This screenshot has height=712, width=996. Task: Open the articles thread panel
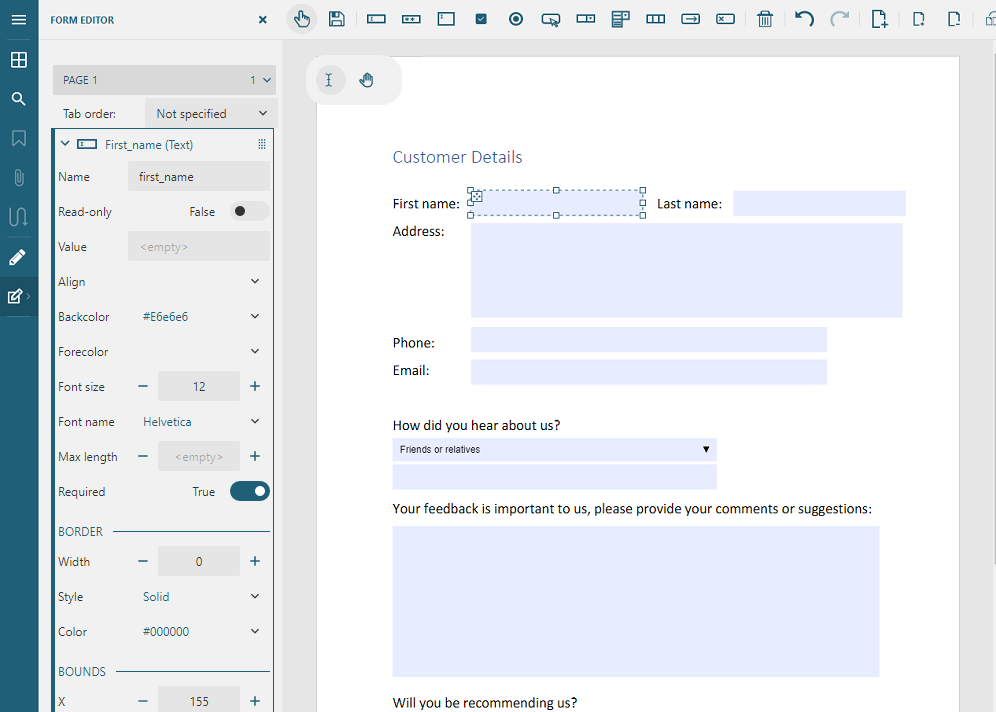[x=19, y=217]
